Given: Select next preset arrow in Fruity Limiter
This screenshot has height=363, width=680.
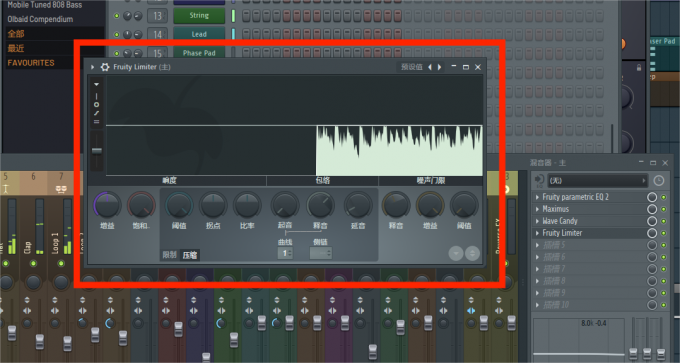Looking at the screenshot, I should click(x=439, y=67).
